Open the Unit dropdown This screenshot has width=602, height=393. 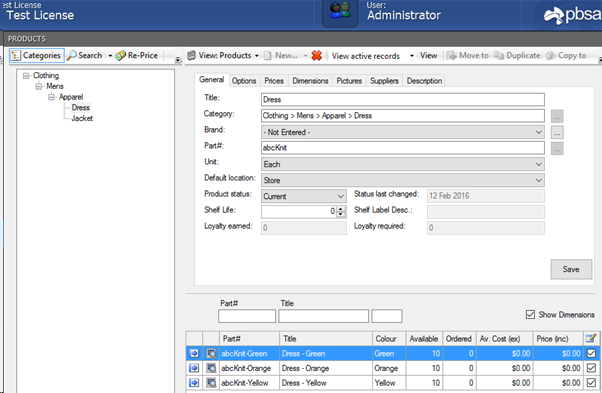pyautogui.click(x=403, y=164)
